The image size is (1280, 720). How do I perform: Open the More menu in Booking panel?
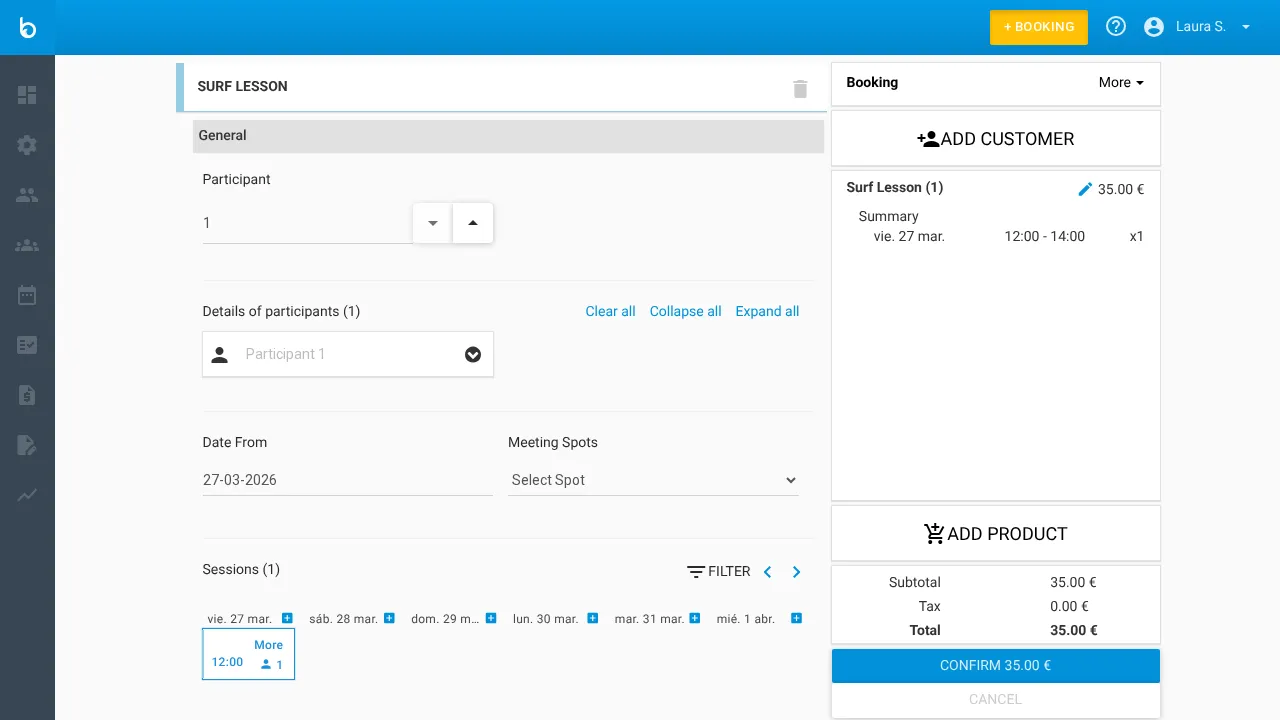tap(1120, 83)
